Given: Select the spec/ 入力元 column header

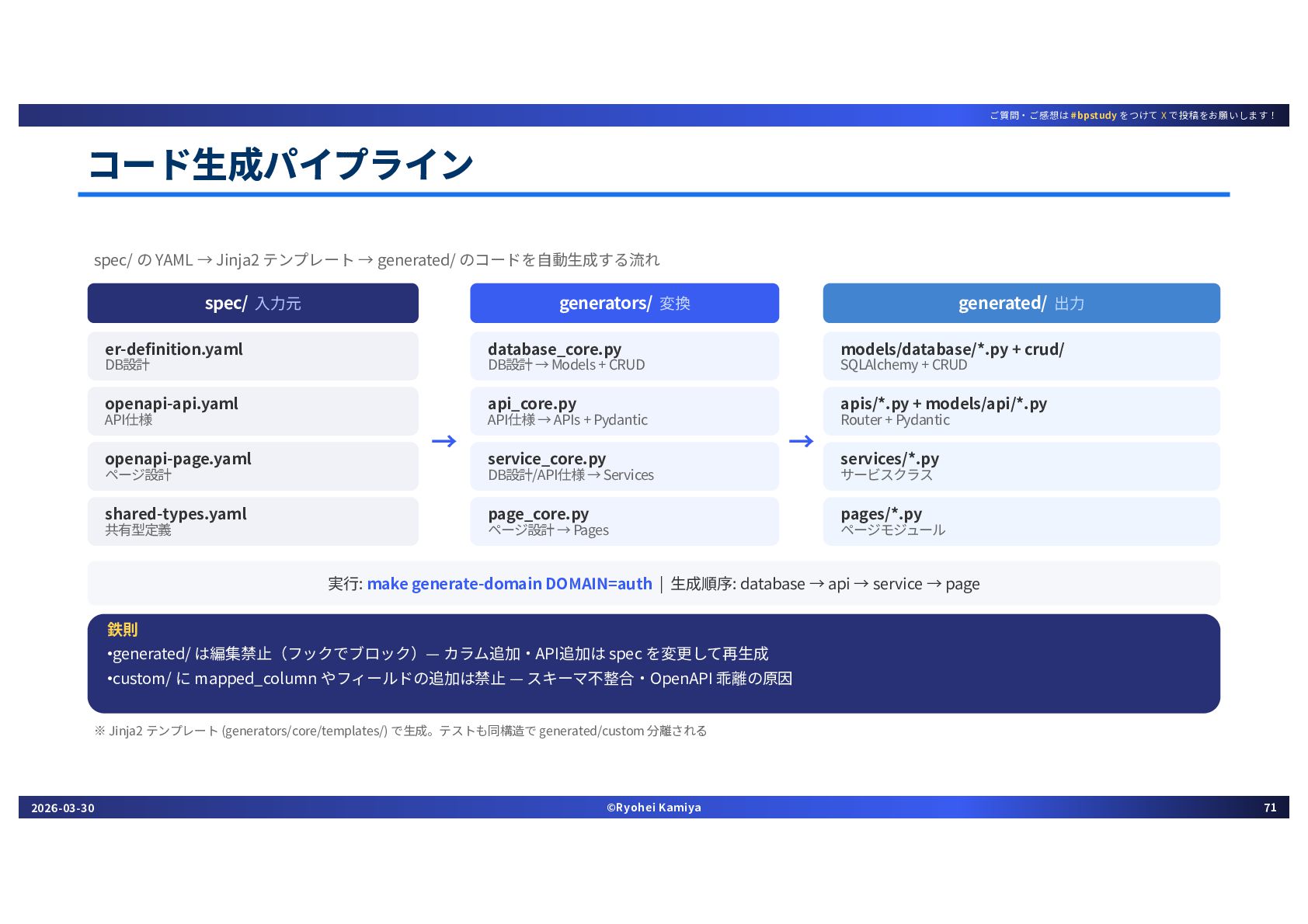Looking at the screenshot, I should click(253, 303).
